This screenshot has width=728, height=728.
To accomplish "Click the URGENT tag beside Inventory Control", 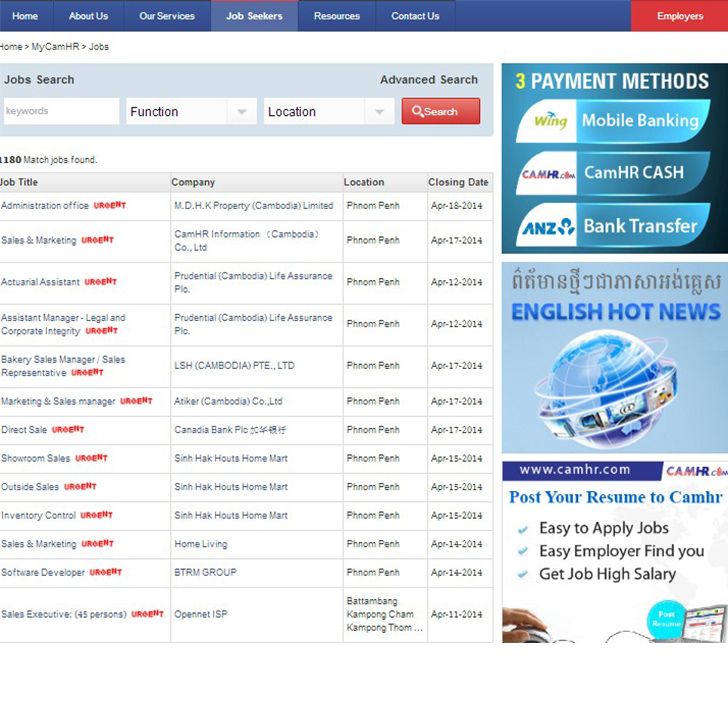I will (x=97, y=515).
